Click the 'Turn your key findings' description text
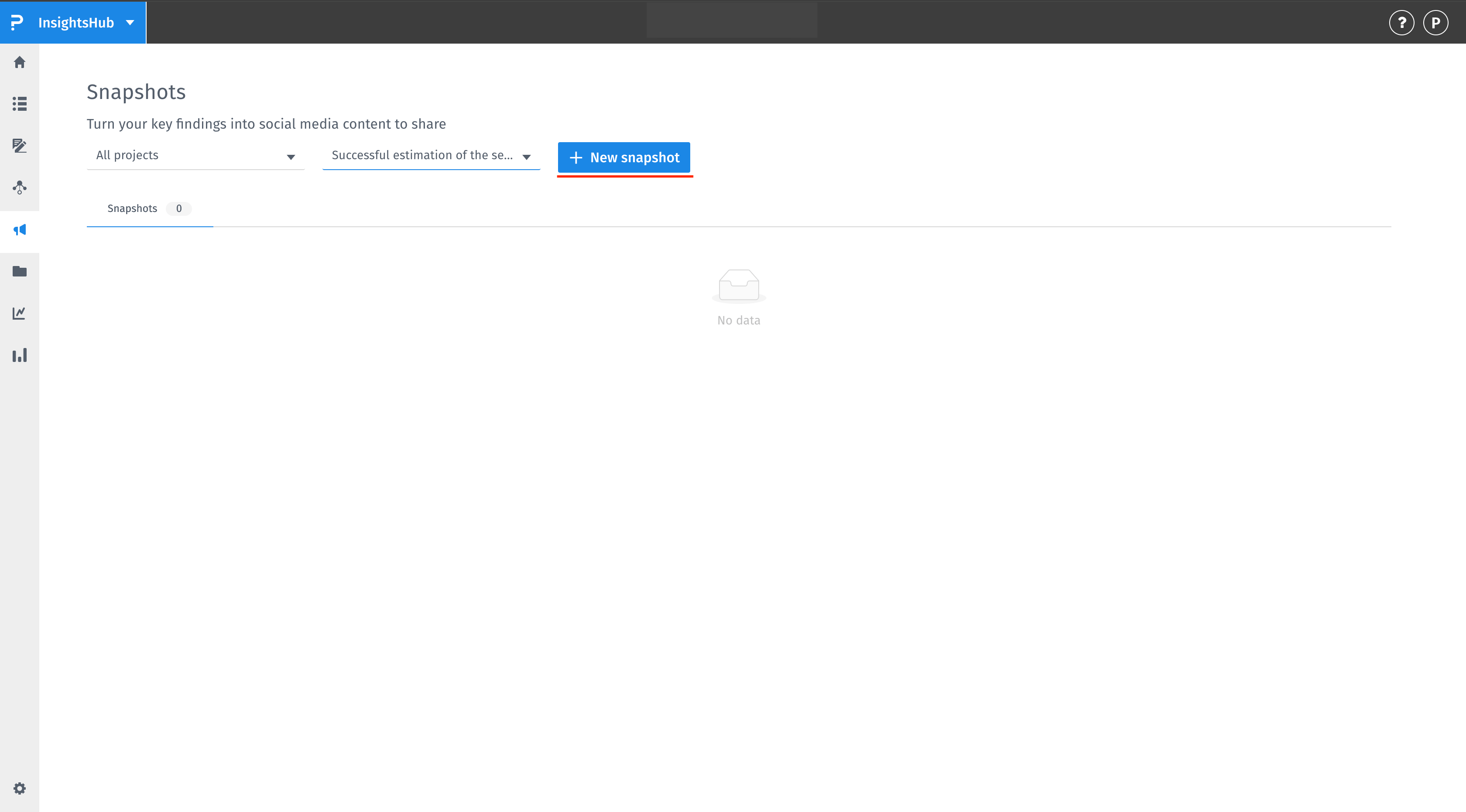The image size is (1466, 812). pyautogui.click(x=266, y=123)
